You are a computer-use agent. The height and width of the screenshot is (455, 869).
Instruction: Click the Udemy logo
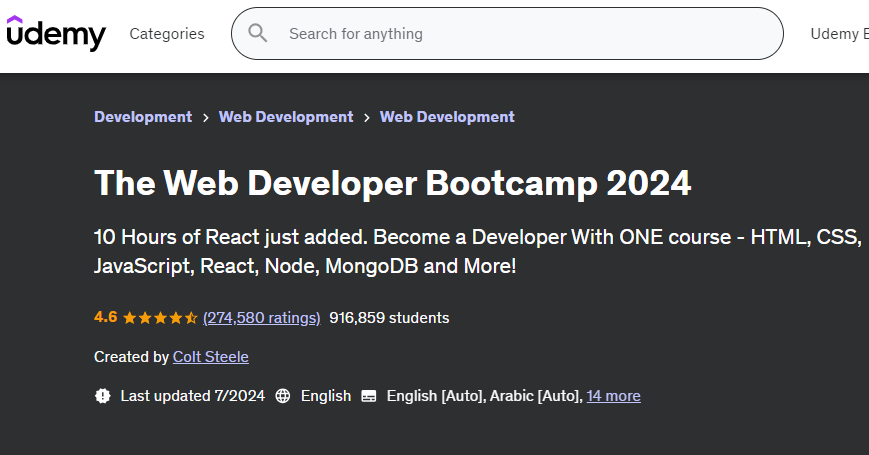pyautogui.click(x=56, y=33)
